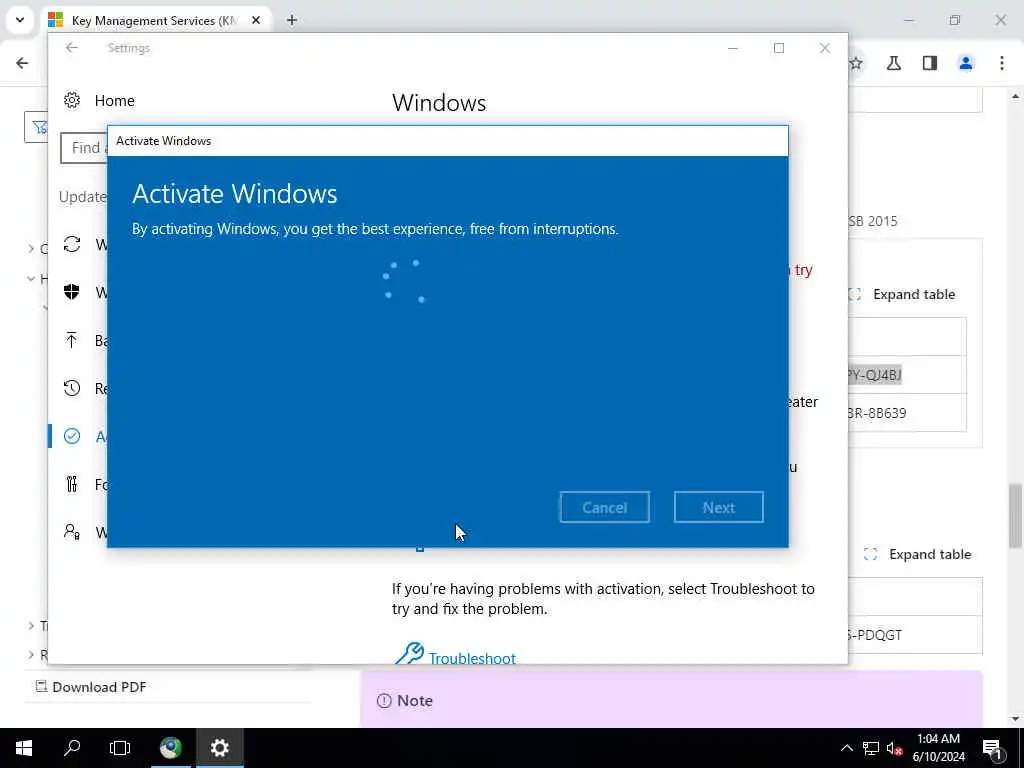The image size is (1024, 768).
Task: Open Chrome Labs flask icon
Action: [894, 63]
